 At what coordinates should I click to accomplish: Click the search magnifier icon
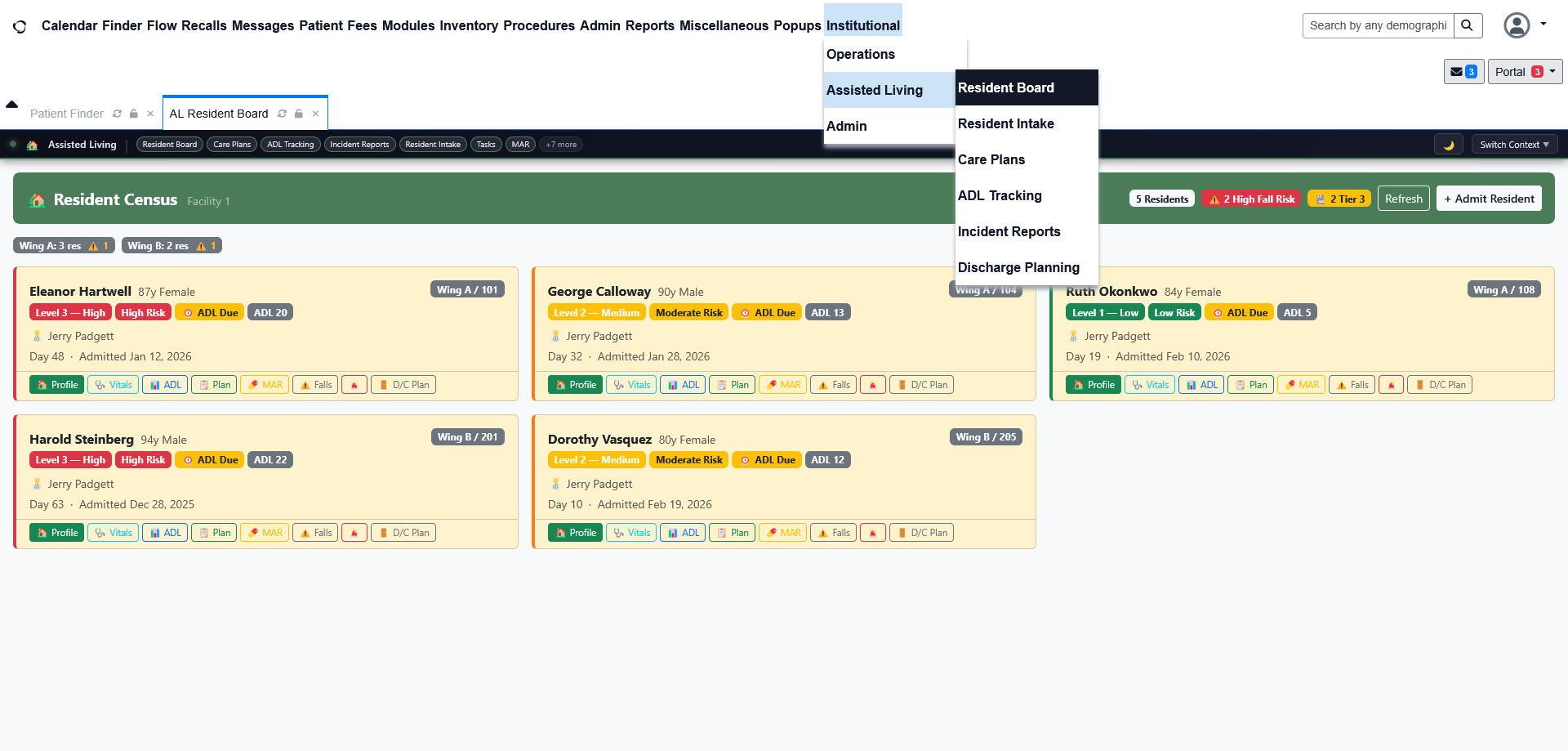coord(1468,25)
